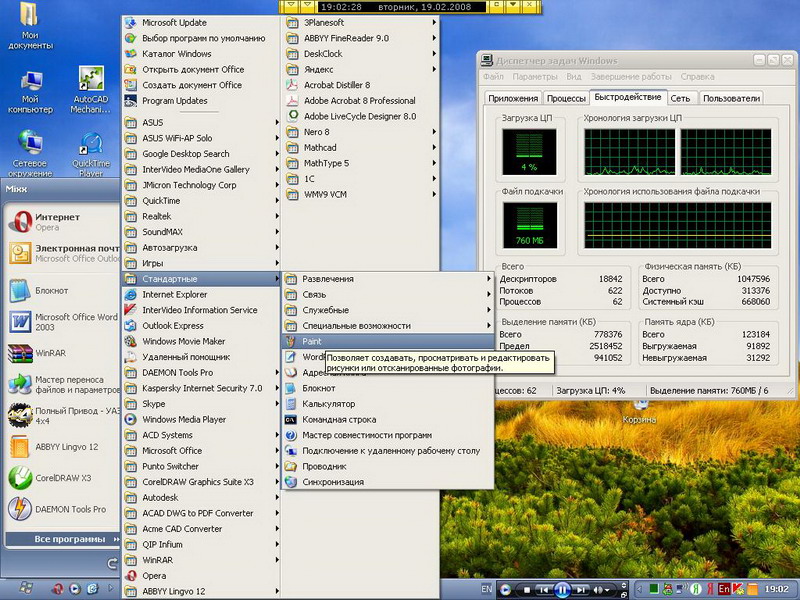This screenshot has width=800, height=600.
Task: Expand the Развлечения submenu
Action: coord(388,279)
